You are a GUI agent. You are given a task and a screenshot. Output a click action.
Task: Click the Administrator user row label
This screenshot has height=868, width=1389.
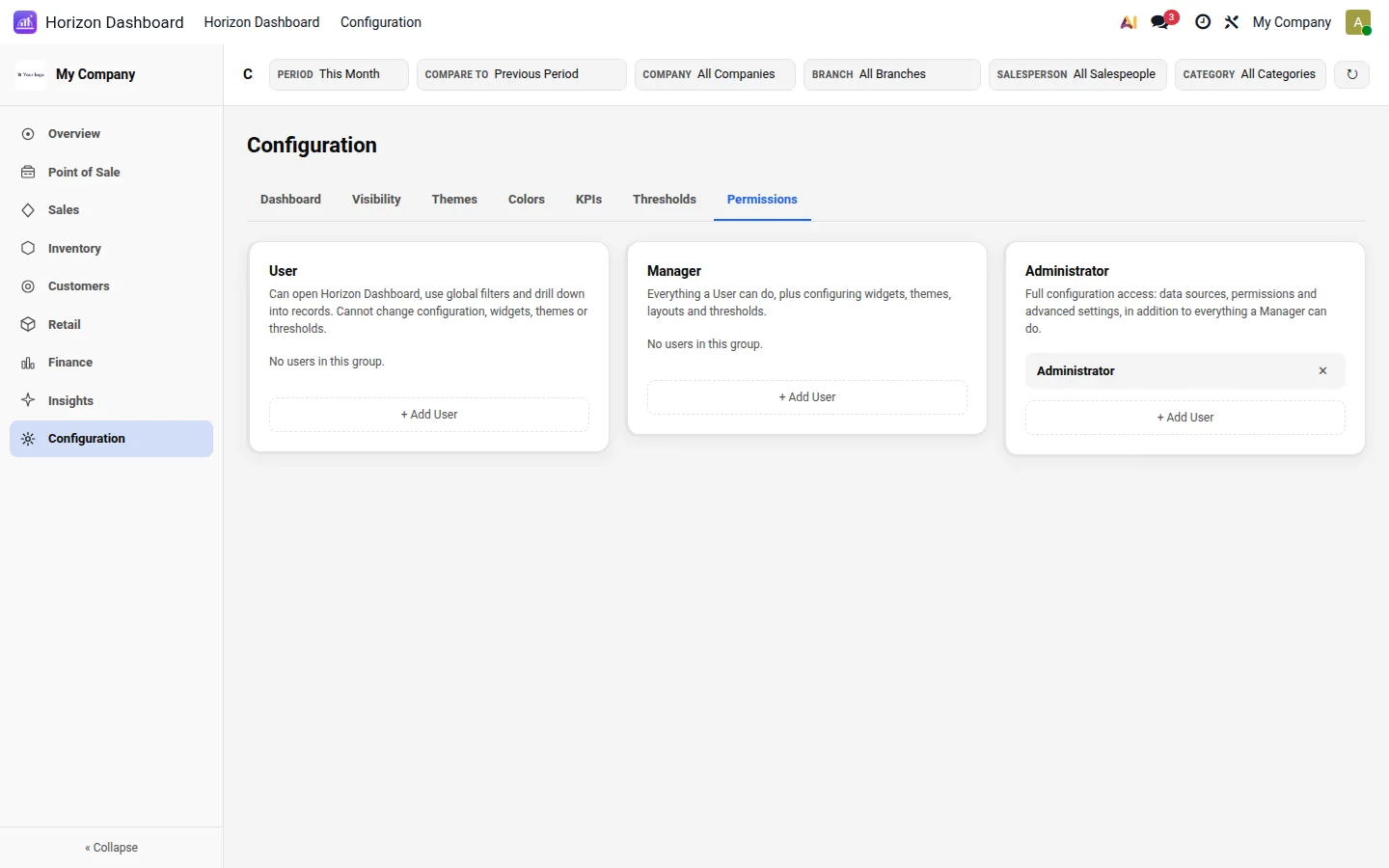(1076, 371)
